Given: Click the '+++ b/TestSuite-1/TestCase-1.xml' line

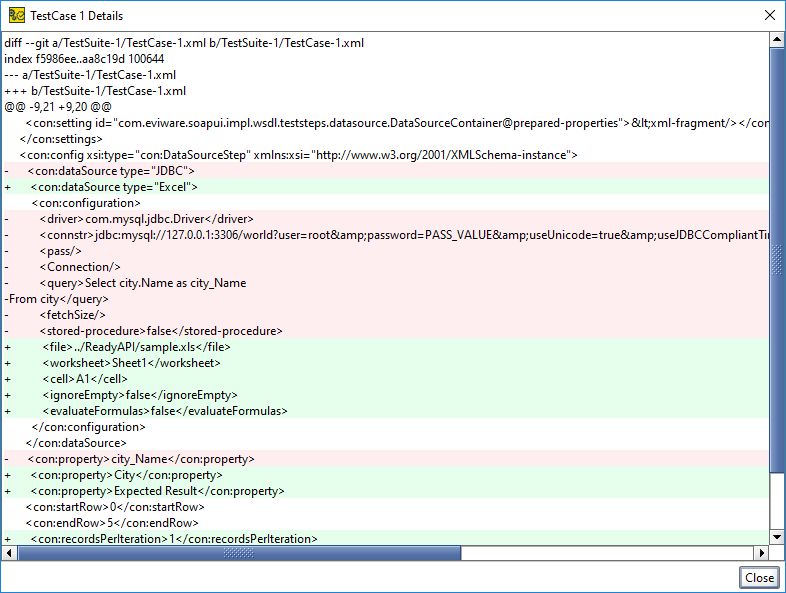Looking at the screenshot, I should coord(95,91).
